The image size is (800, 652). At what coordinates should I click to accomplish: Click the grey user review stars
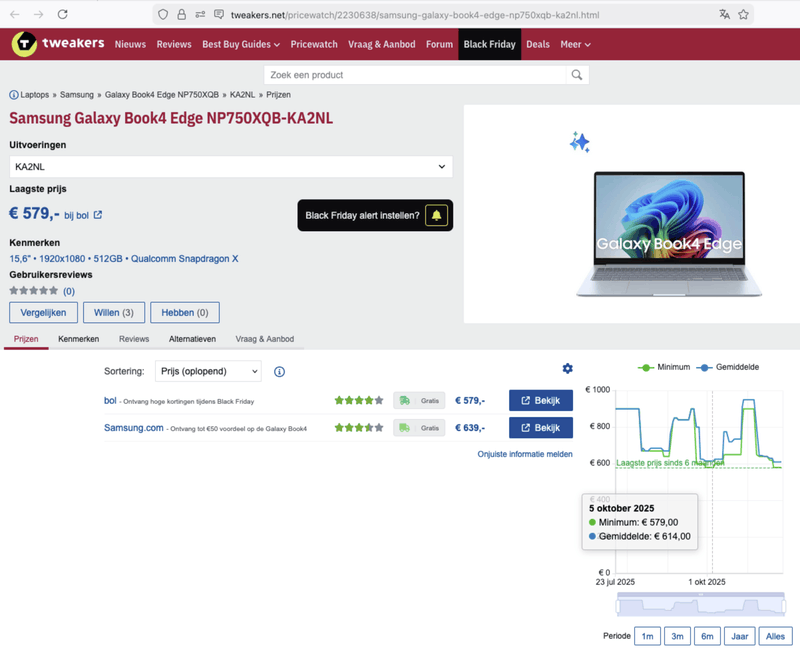point(34,291)
